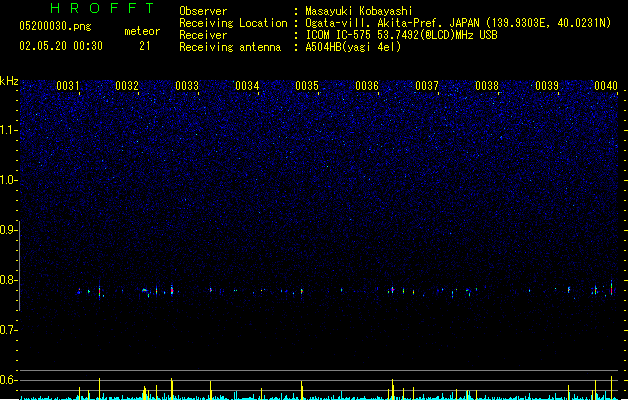Click observer name Masayuki Kobayashi

[x=359, y=11]
